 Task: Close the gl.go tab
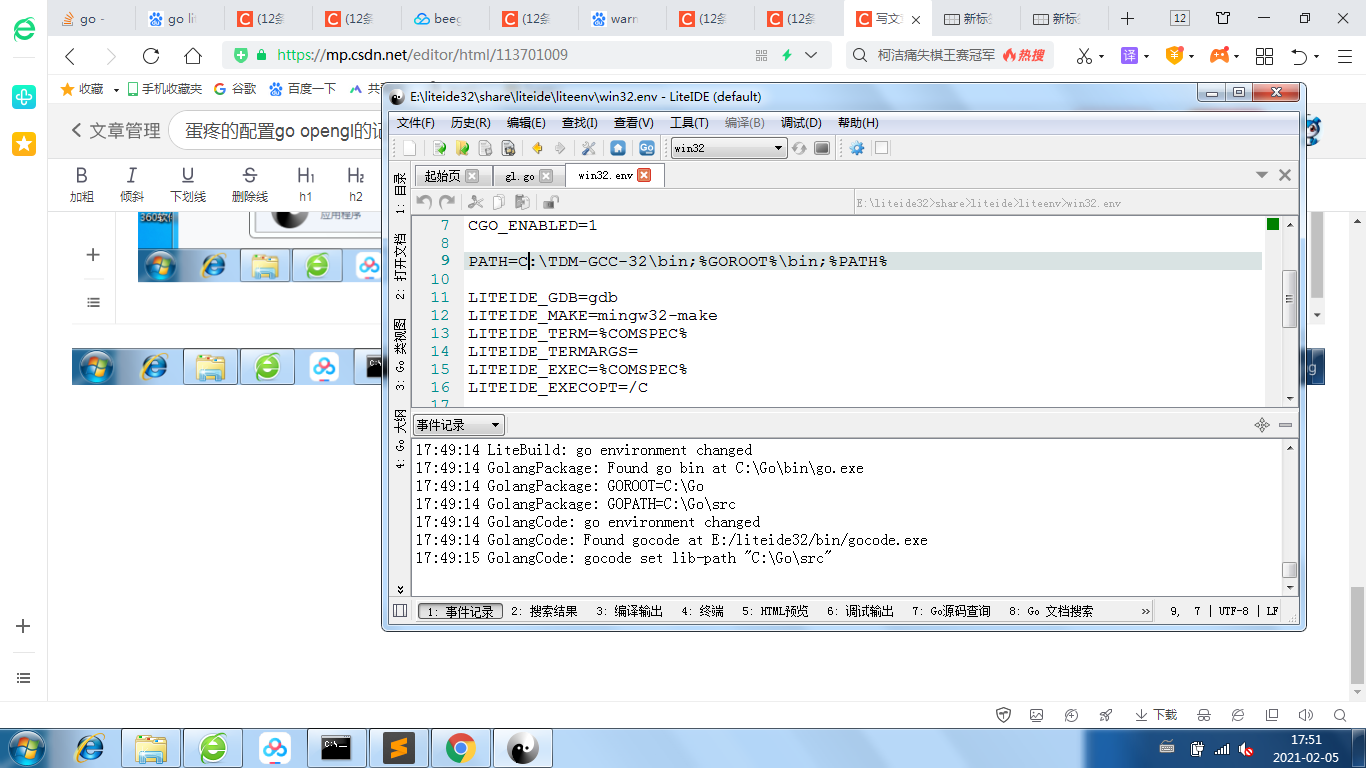coord(546,176)
